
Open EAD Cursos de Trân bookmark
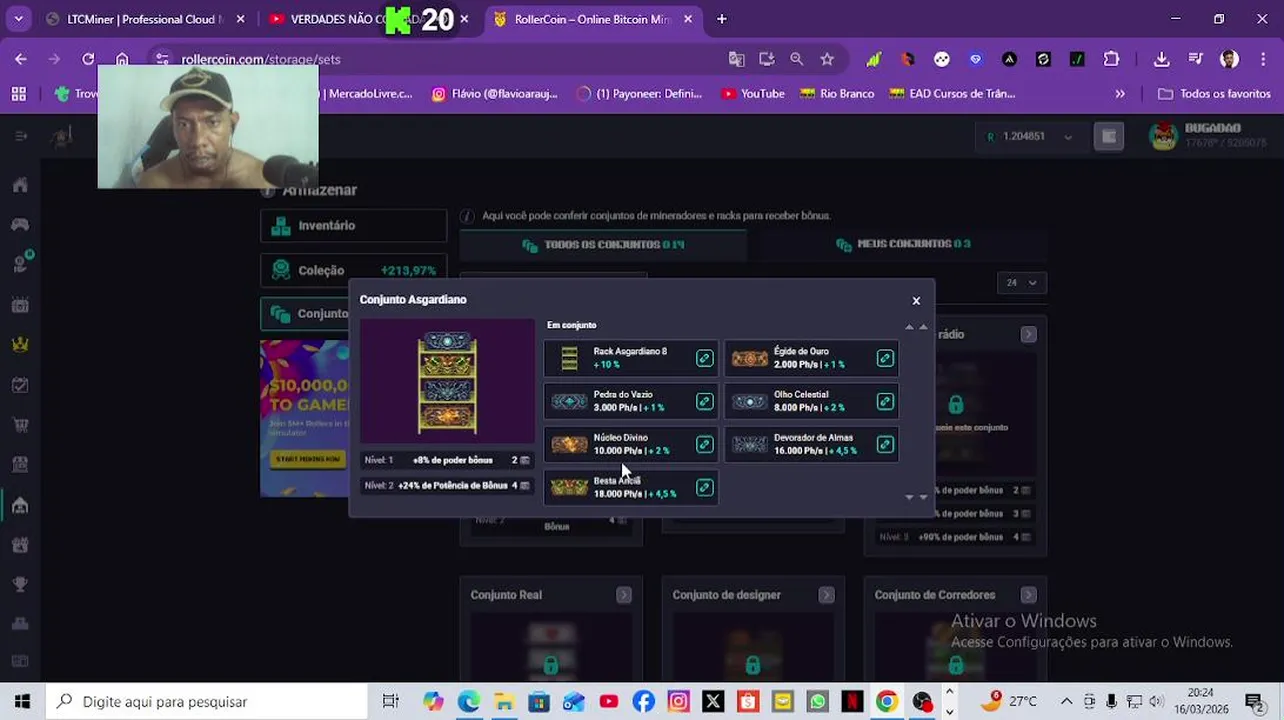pyautogui.click(x=952, y=94)
